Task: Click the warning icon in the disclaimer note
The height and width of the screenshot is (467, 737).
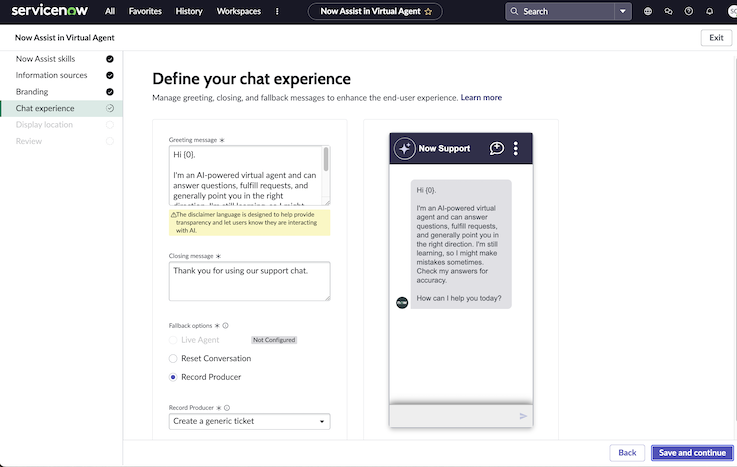Action: 173,215
